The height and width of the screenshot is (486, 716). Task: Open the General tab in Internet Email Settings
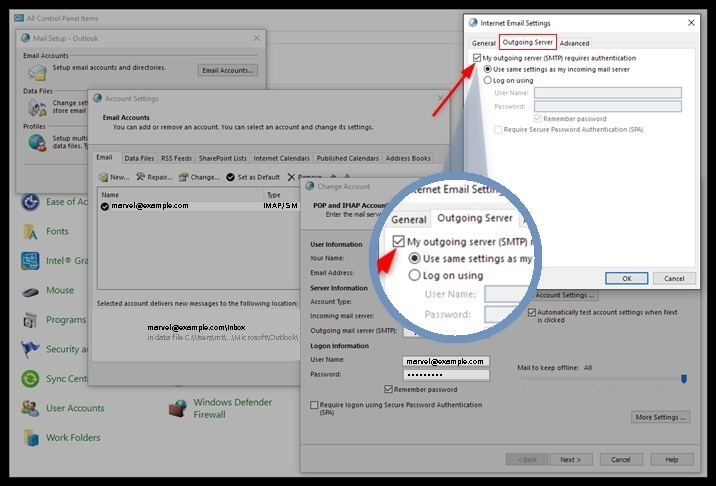click(484, 43)
